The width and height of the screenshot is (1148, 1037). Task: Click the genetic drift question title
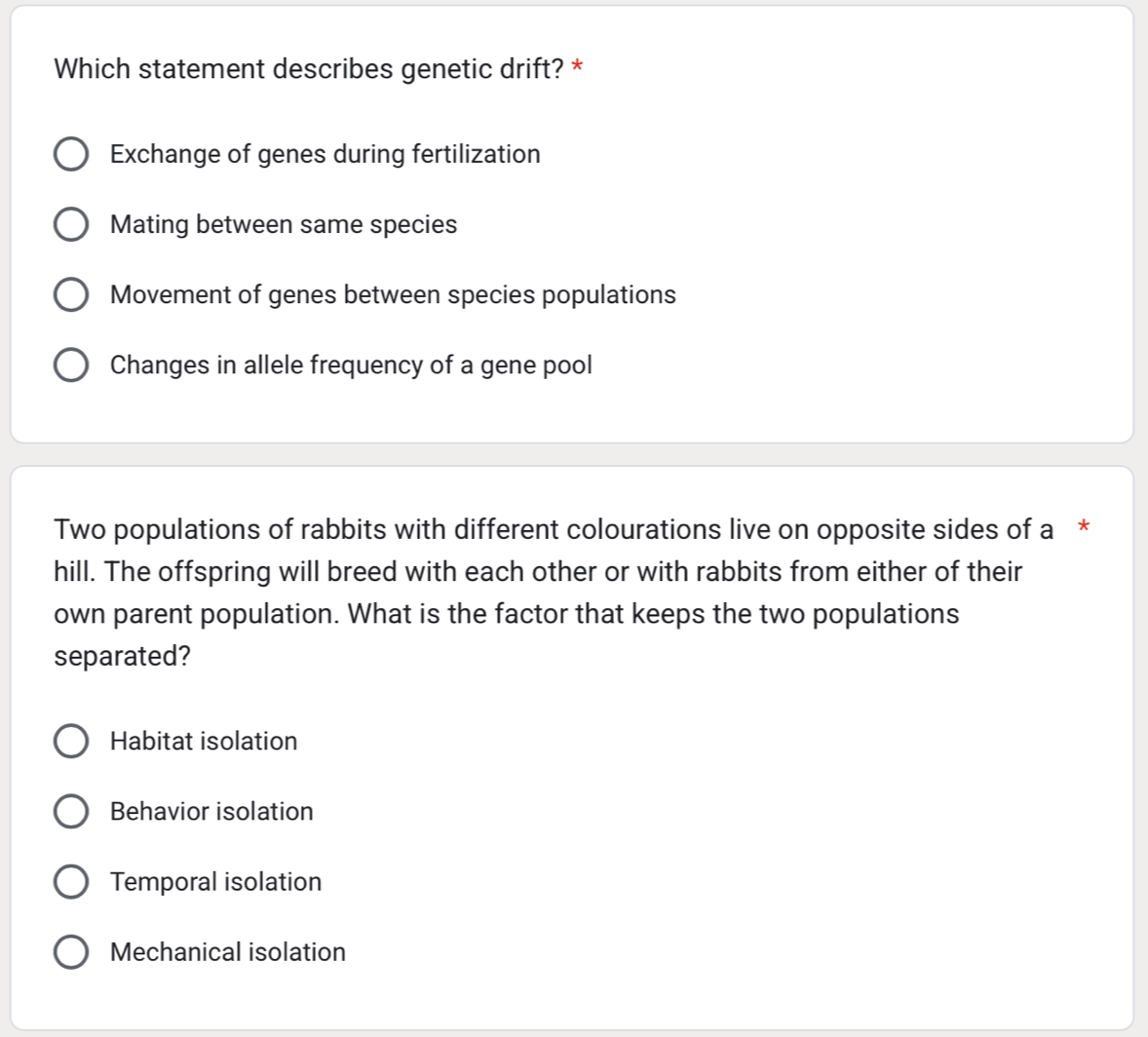point(309,68)
